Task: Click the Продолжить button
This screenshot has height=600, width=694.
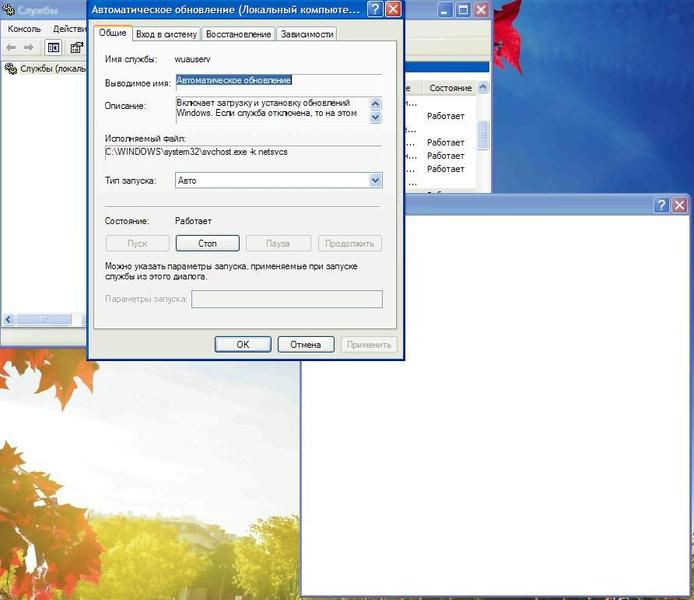Action: tap(350, 243)
